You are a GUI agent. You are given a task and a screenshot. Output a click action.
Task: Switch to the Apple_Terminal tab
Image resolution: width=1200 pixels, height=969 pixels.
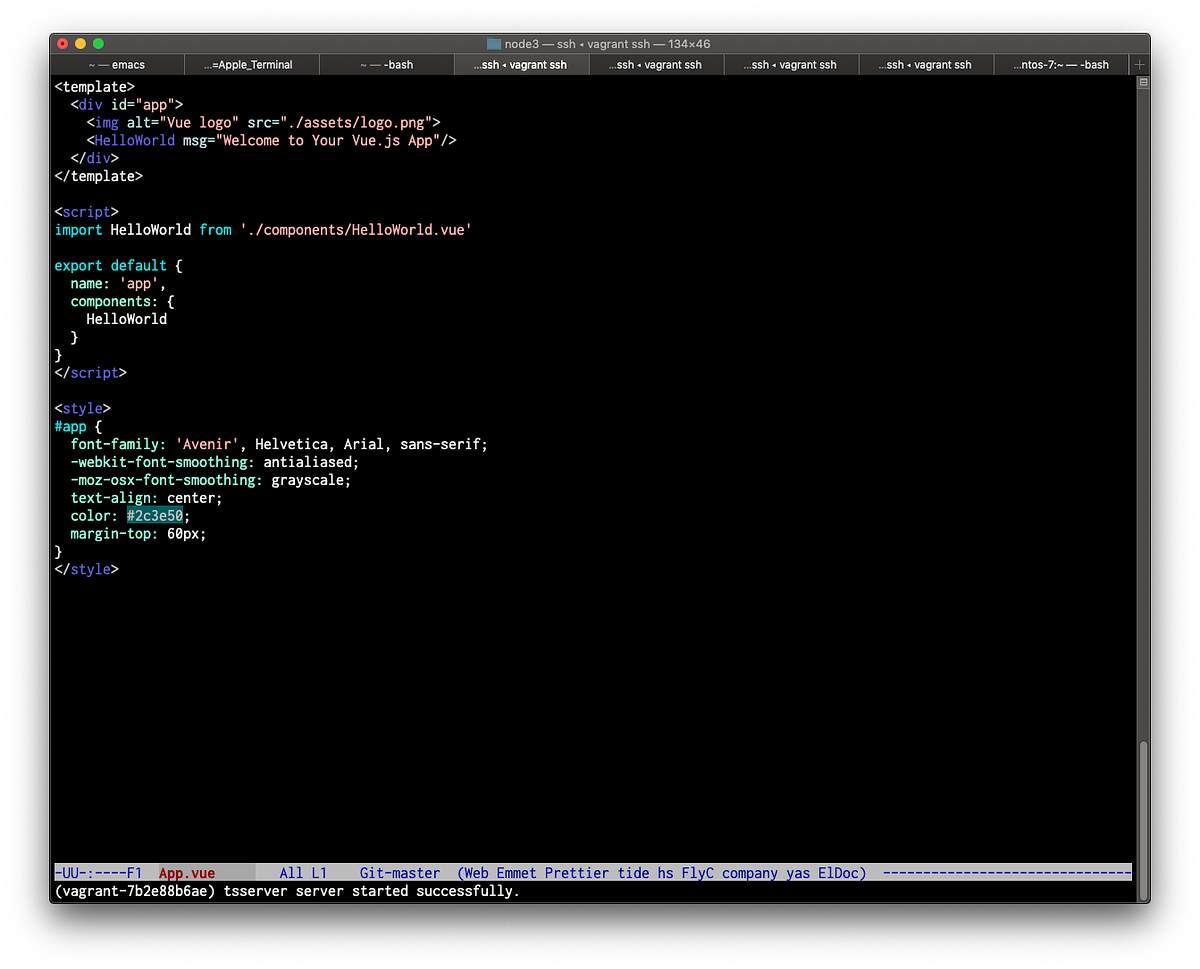(251, 64)
